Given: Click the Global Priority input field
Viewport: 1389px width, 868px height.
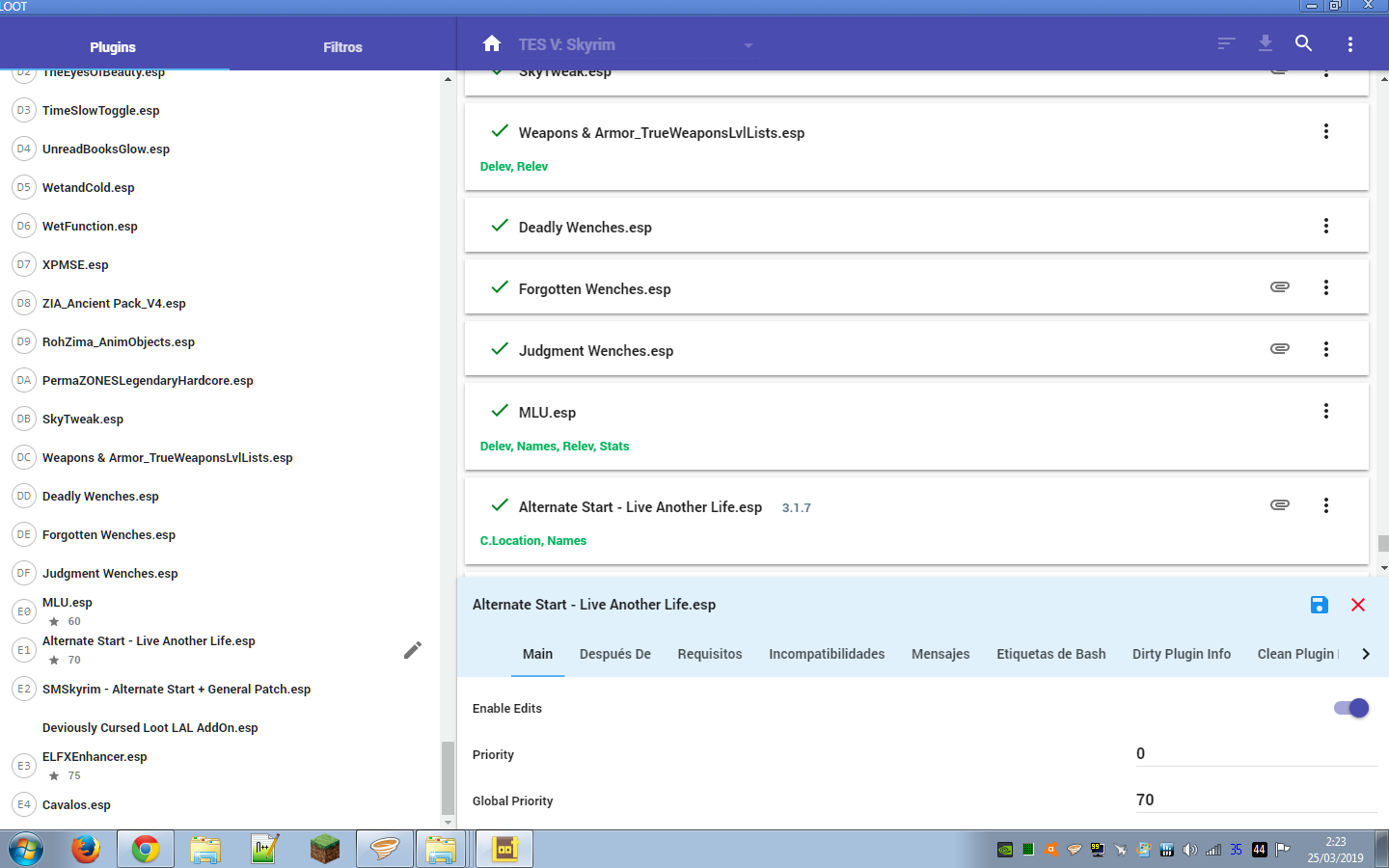Looking at the screenshot, I should 1254,800.
